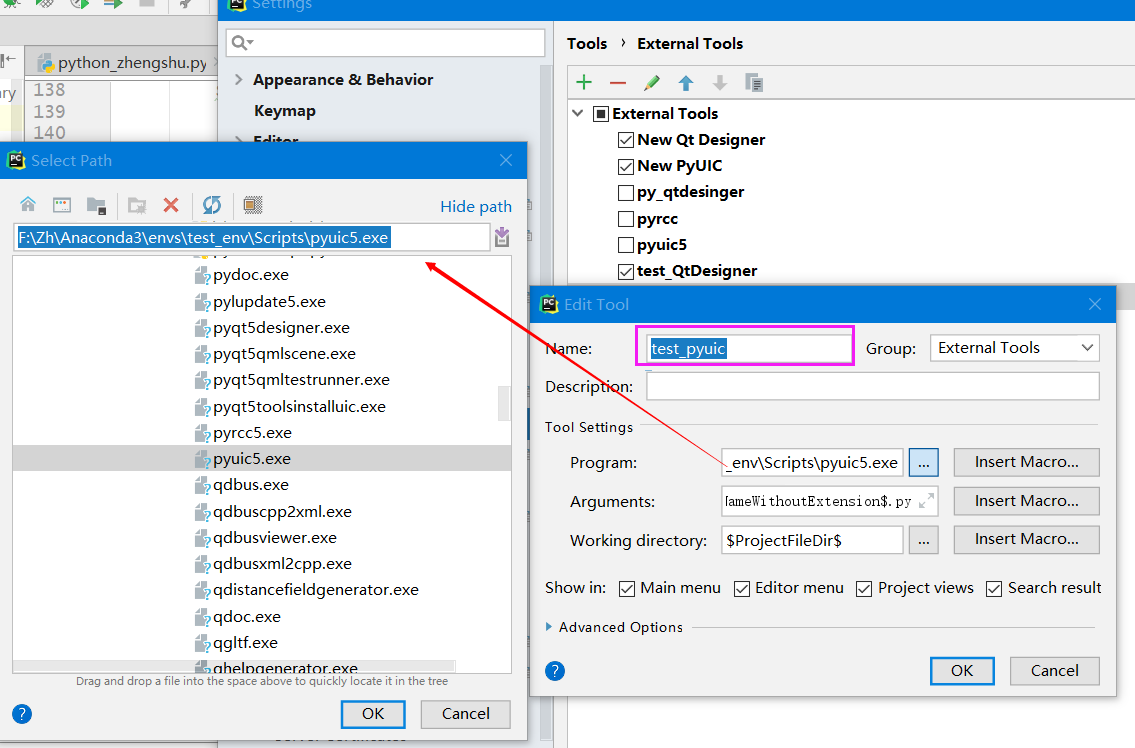Copy the selected external tool icon
This screenshot has width=1135, height=748.
coord(754,83)
